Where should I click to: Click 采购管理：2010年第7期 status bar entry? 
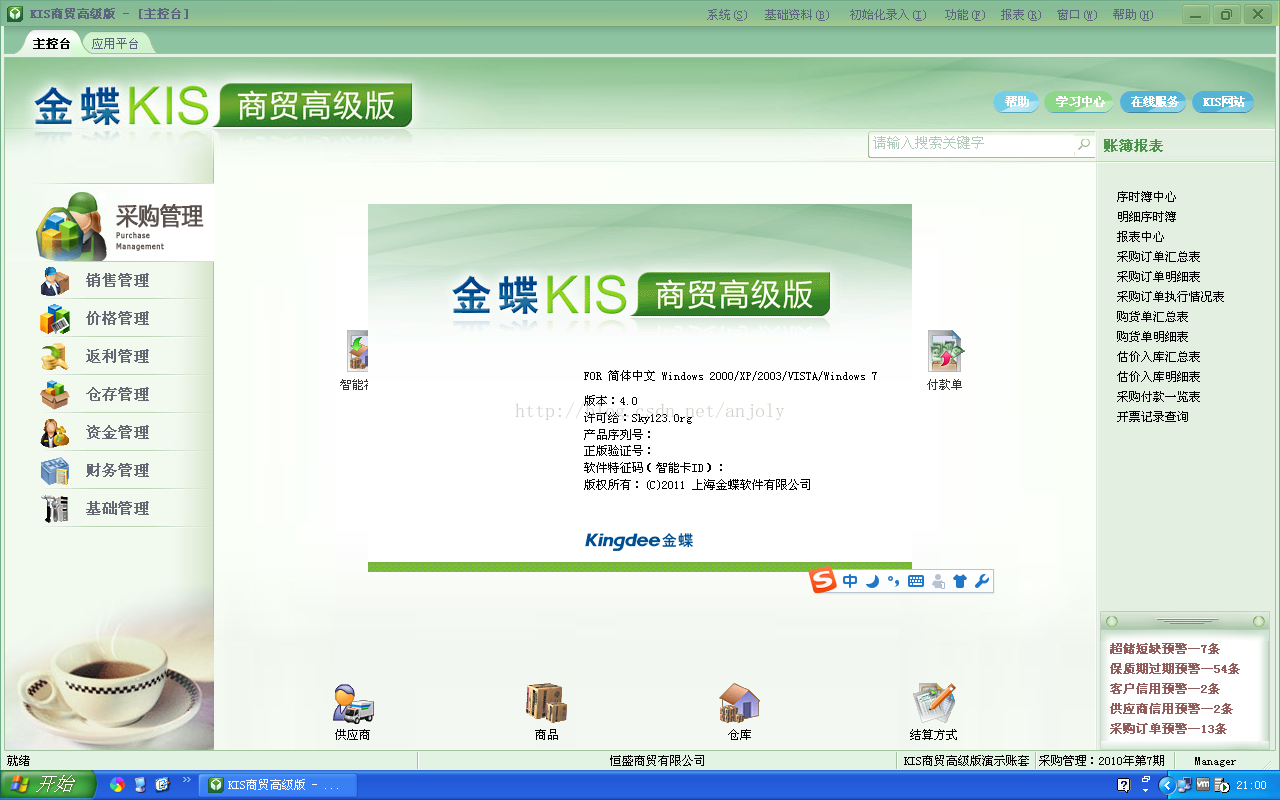(x=1101, y=761)
